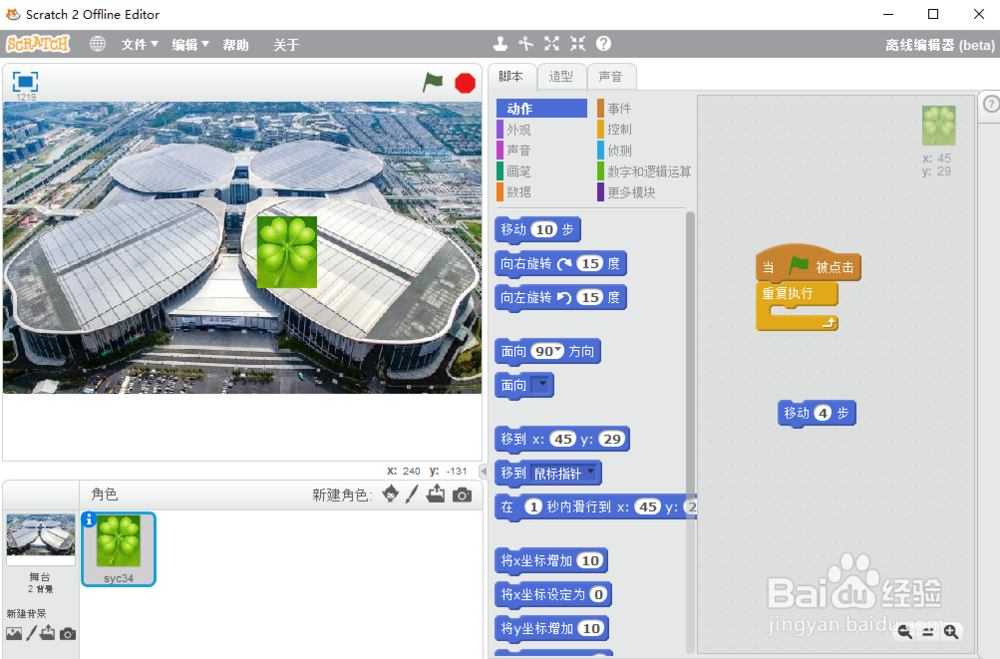Select the syc34 sprite thumbnail
Image resolution: width=1000 pixels, height=659 pixels.
click(119, 549)
